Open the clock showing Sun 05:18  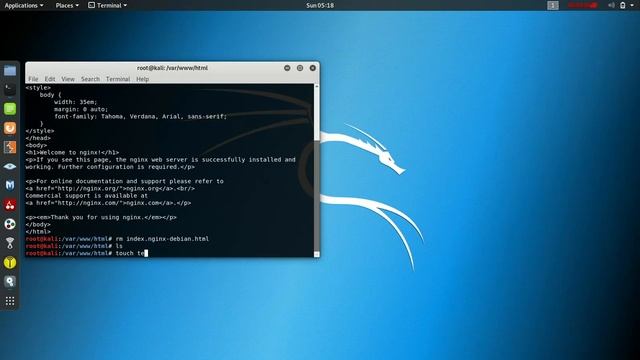[x=320, y=5]
